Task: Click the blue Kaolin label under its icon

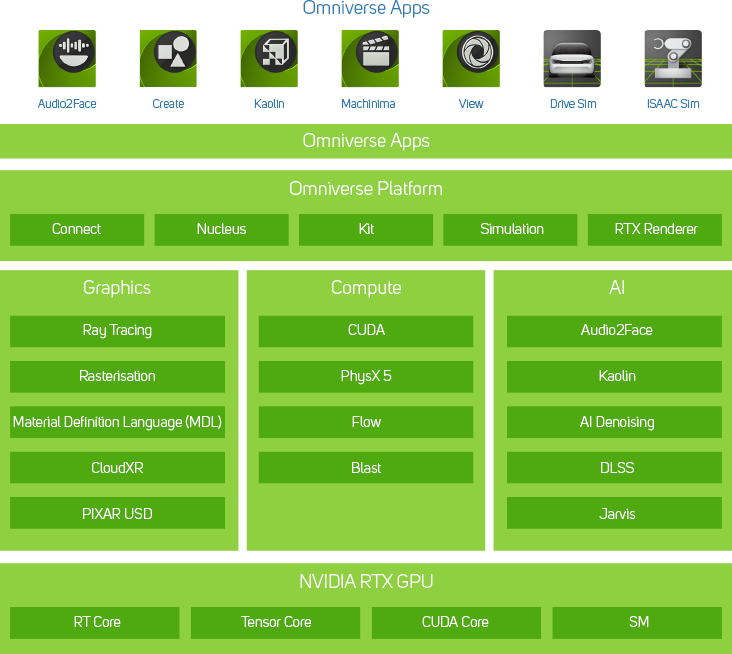Action: coord(269,104)
